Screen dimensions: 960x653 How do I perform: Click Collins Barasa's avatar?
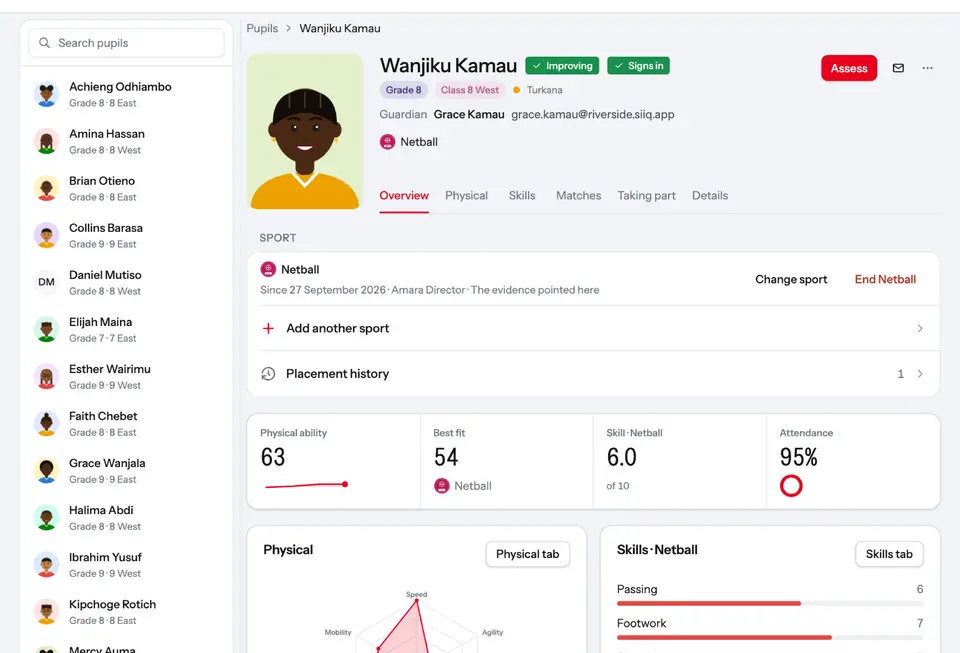point(47,236)
